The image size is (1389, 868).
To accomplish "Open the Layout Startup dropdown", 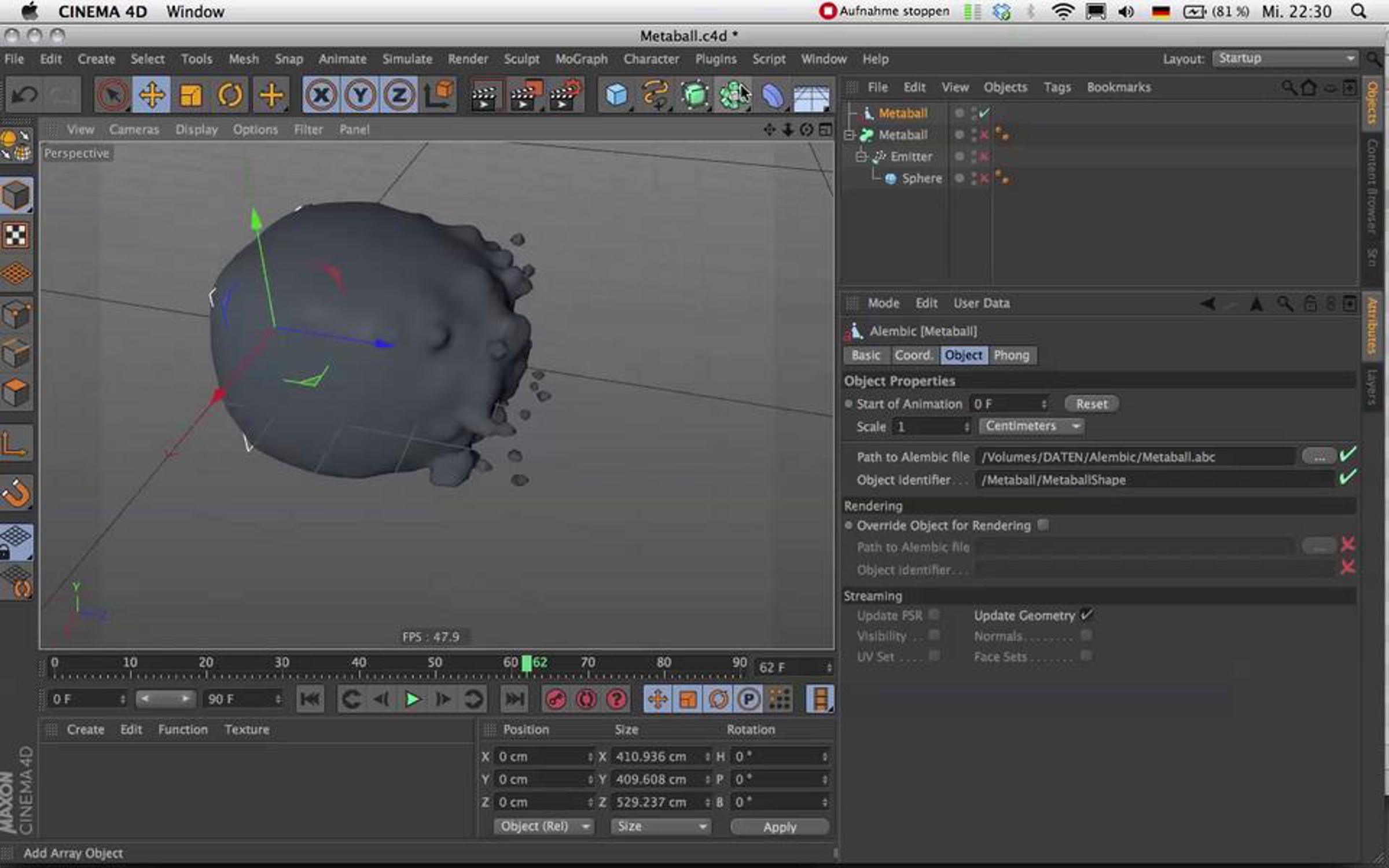I will click(x=1285, y=58).
